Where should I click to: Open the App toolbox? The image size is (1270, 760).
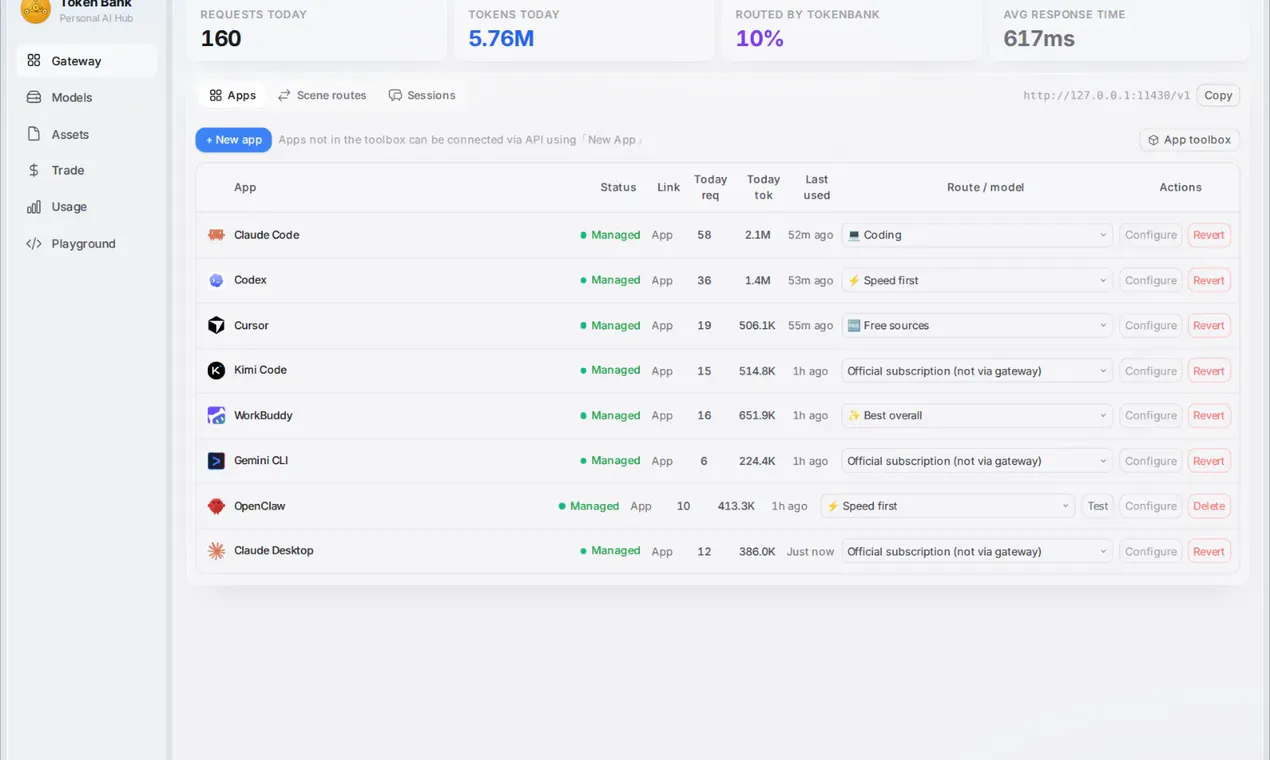coord(1189,140)
